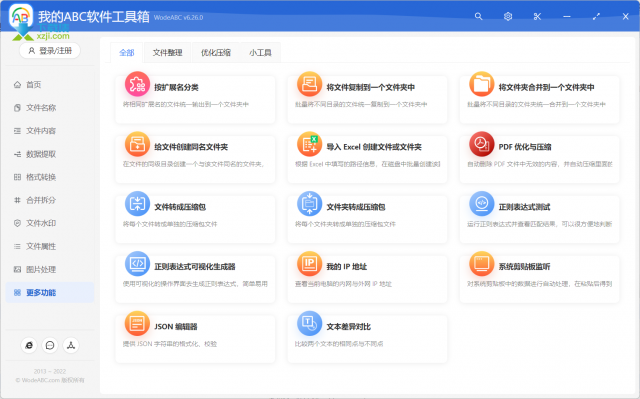Click the search magnifier in title bar
The image size is (640, 399).
tap(478, 16)
